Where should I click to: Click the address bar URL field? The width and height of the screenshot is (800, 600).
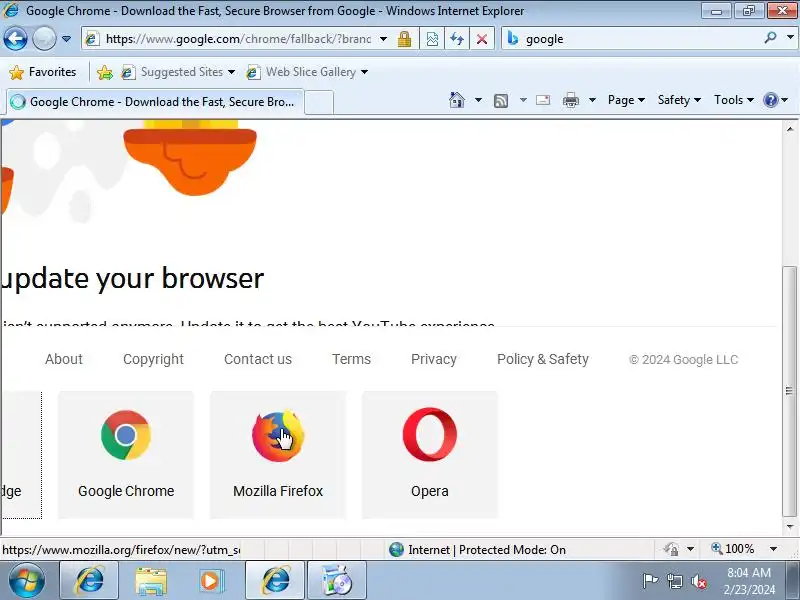[x=238, y=39]
